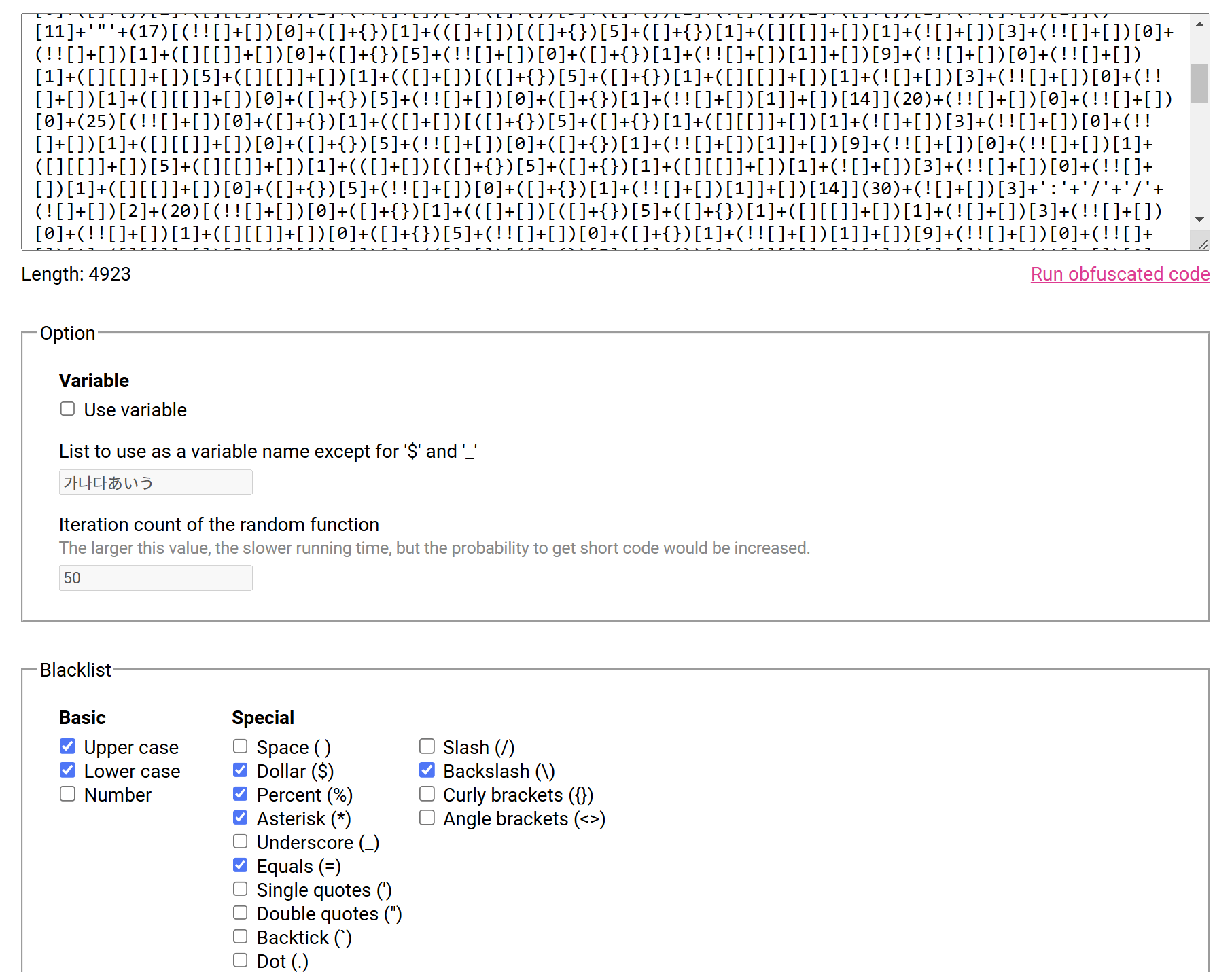Click the iteration count input field
The image size is (1232, 972).
click(x=156, y=578)
